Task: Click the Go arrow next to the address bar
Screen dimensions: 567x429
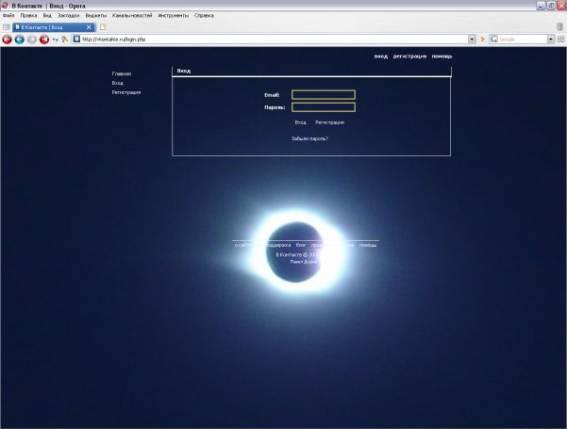Action: pos(482,39)
